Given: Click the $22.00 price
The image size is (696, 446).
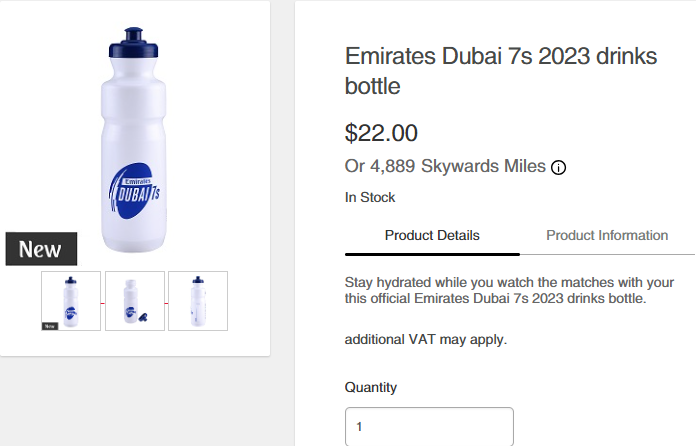Looking at the screenshot, I should tap(381, 133).
